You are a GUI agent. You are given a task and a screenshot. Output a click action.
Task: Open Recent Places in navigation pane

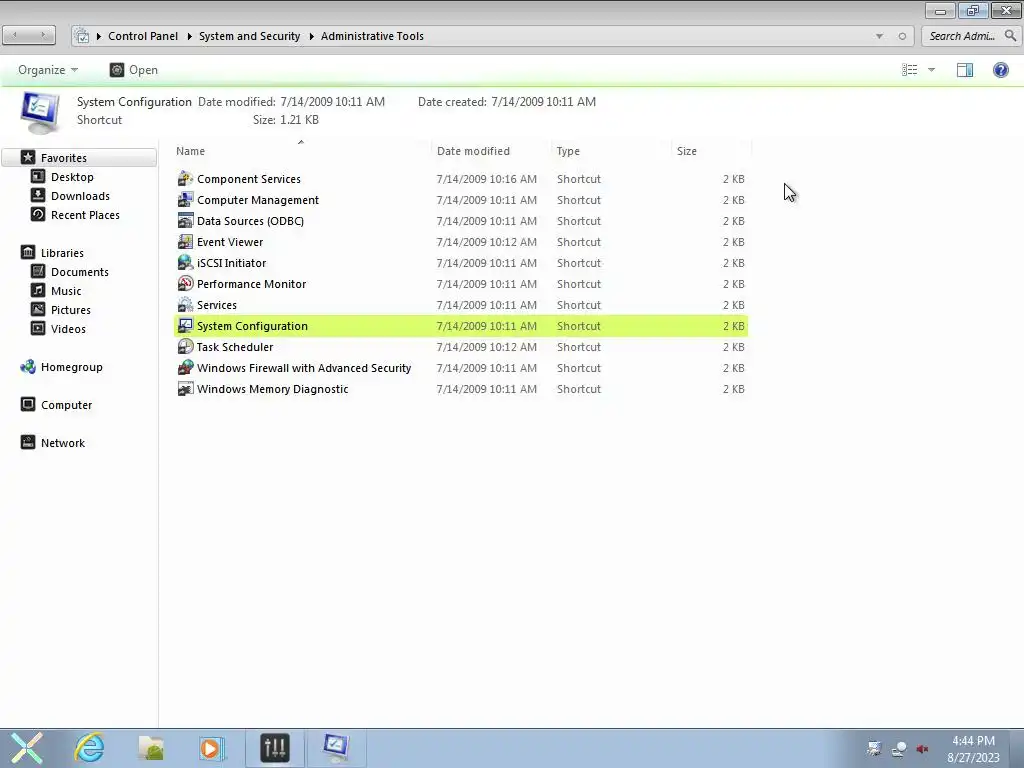coord(85,215)
